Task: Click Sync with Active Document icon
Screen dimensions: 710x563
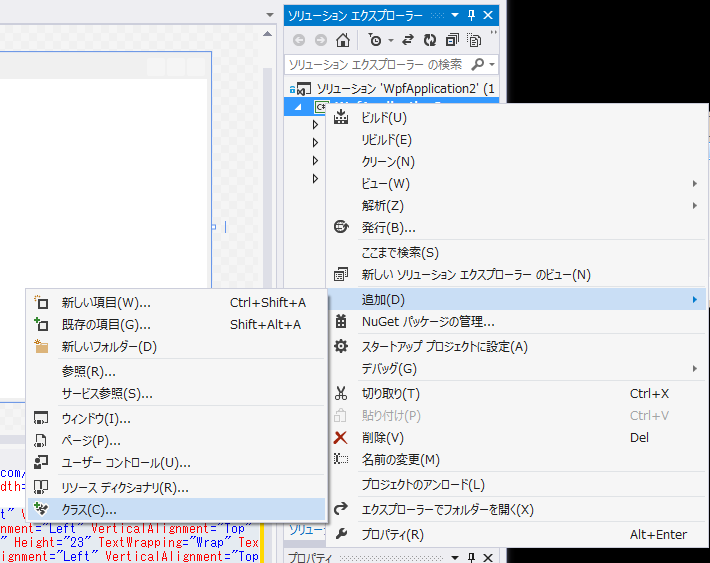Action: (408, 40)
